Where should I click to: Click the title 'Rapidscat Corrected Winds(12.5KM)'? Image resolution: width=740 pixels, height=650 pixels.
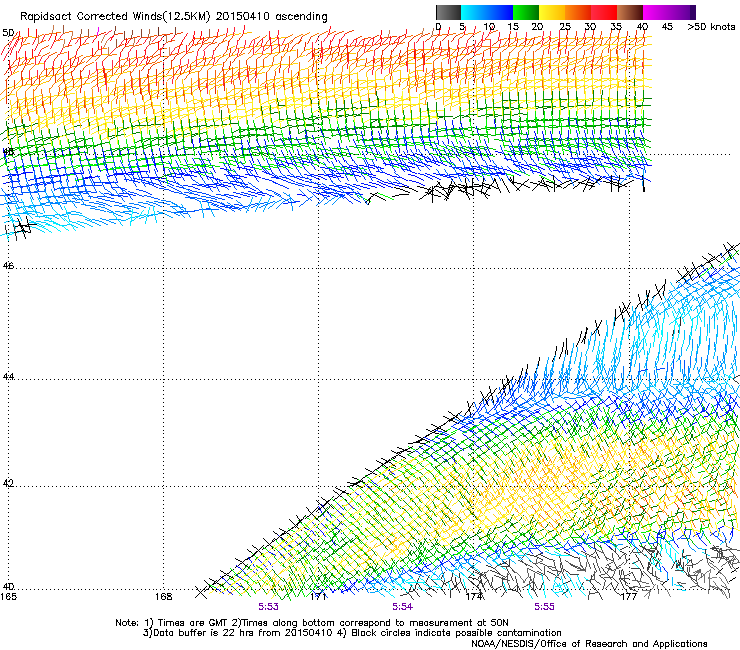[115, 17]
